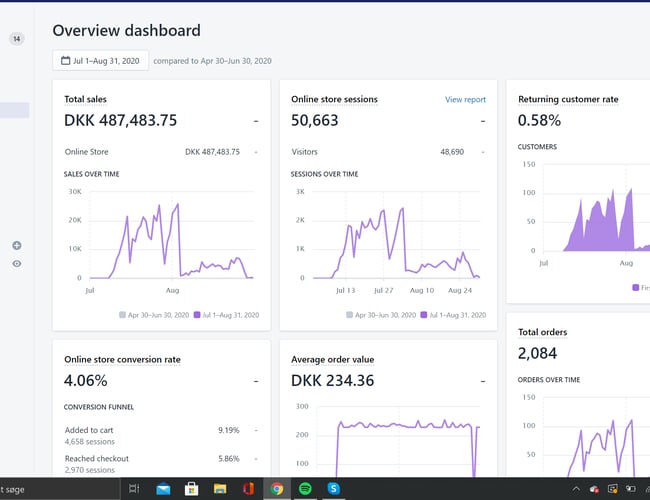The width and height of the screenshot is (650, 500).
Task: Open the Total sales report heading
Action: 85,100
